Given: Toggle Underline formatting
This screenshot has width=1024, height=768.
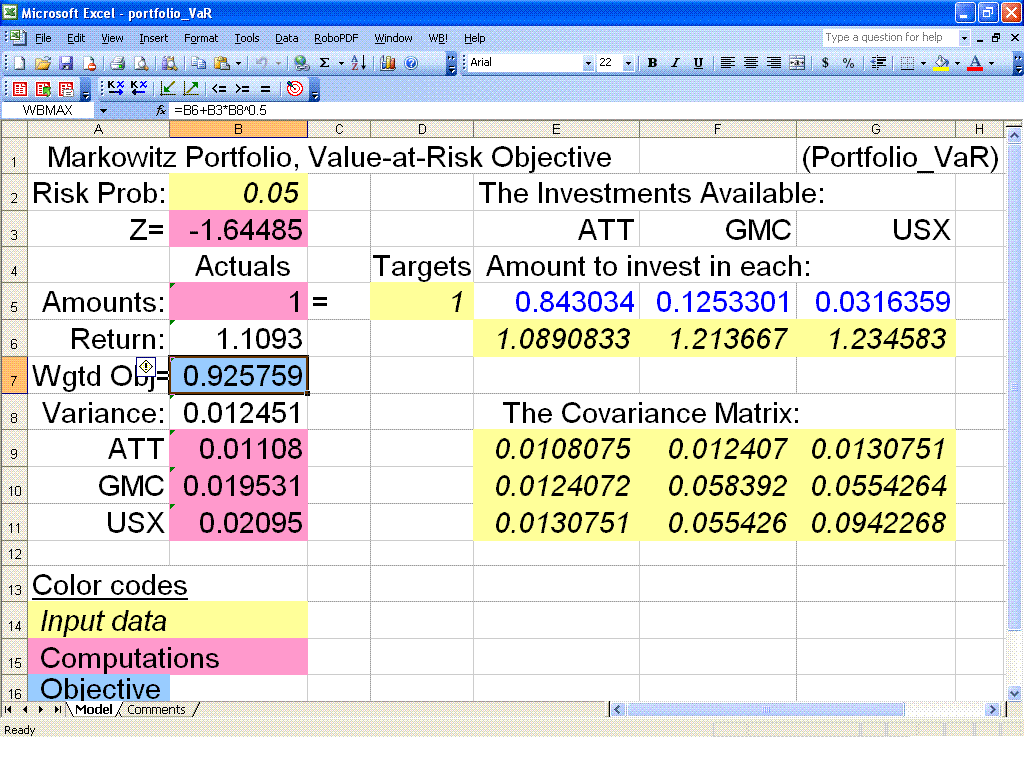Looking at the screenshot, I should point(698,63).
